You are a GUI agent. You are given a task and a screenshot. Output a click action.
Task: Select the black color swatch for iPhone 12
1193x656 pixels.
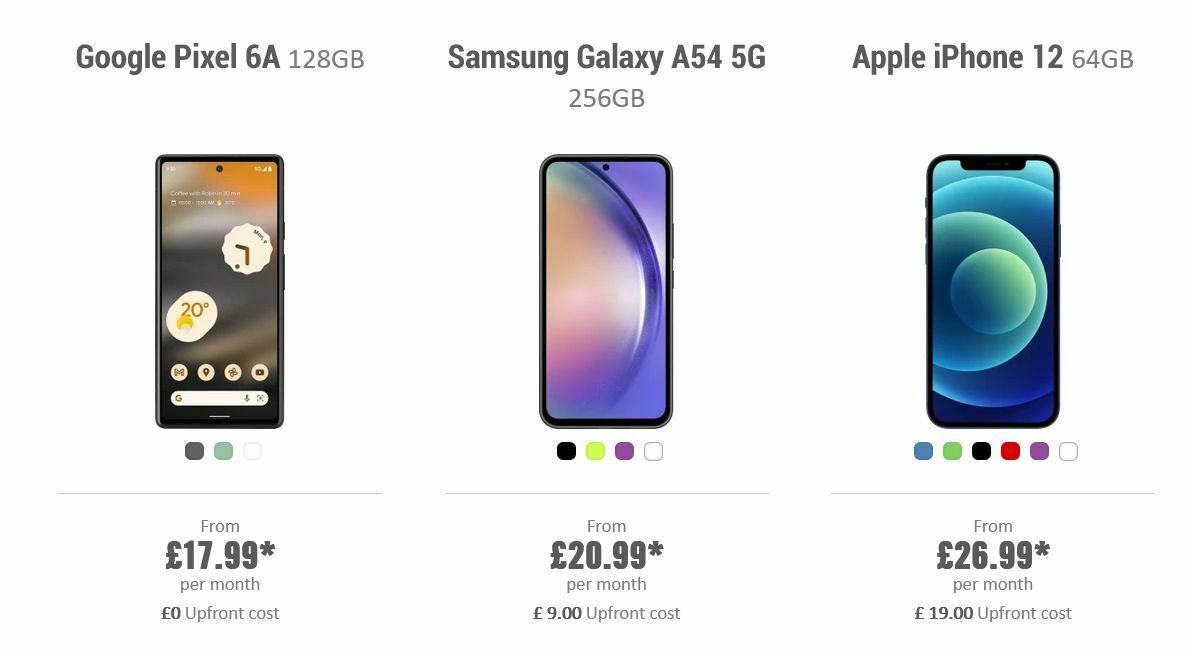point(979,451)
